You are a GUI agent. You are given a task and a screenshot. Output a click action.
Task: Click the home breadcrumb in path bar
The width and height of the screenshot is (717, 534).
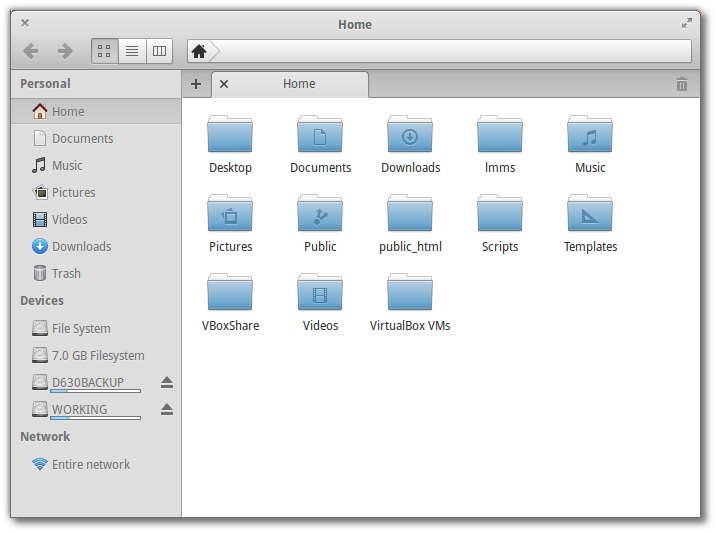pos(199,51)
